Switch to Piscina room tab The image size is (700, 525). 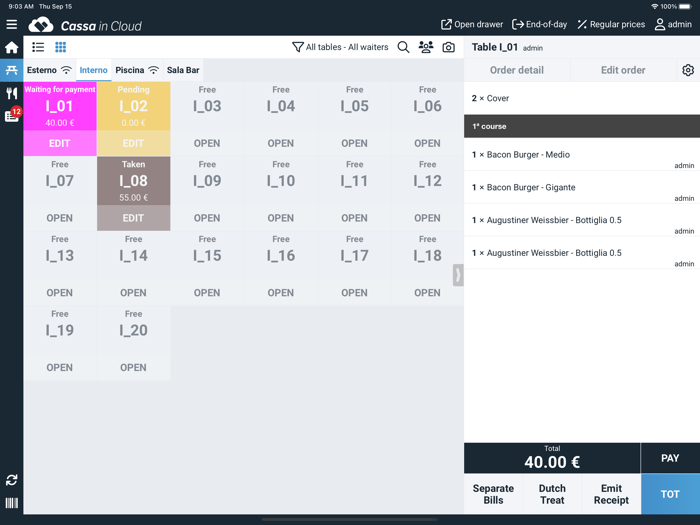(137, 70)
